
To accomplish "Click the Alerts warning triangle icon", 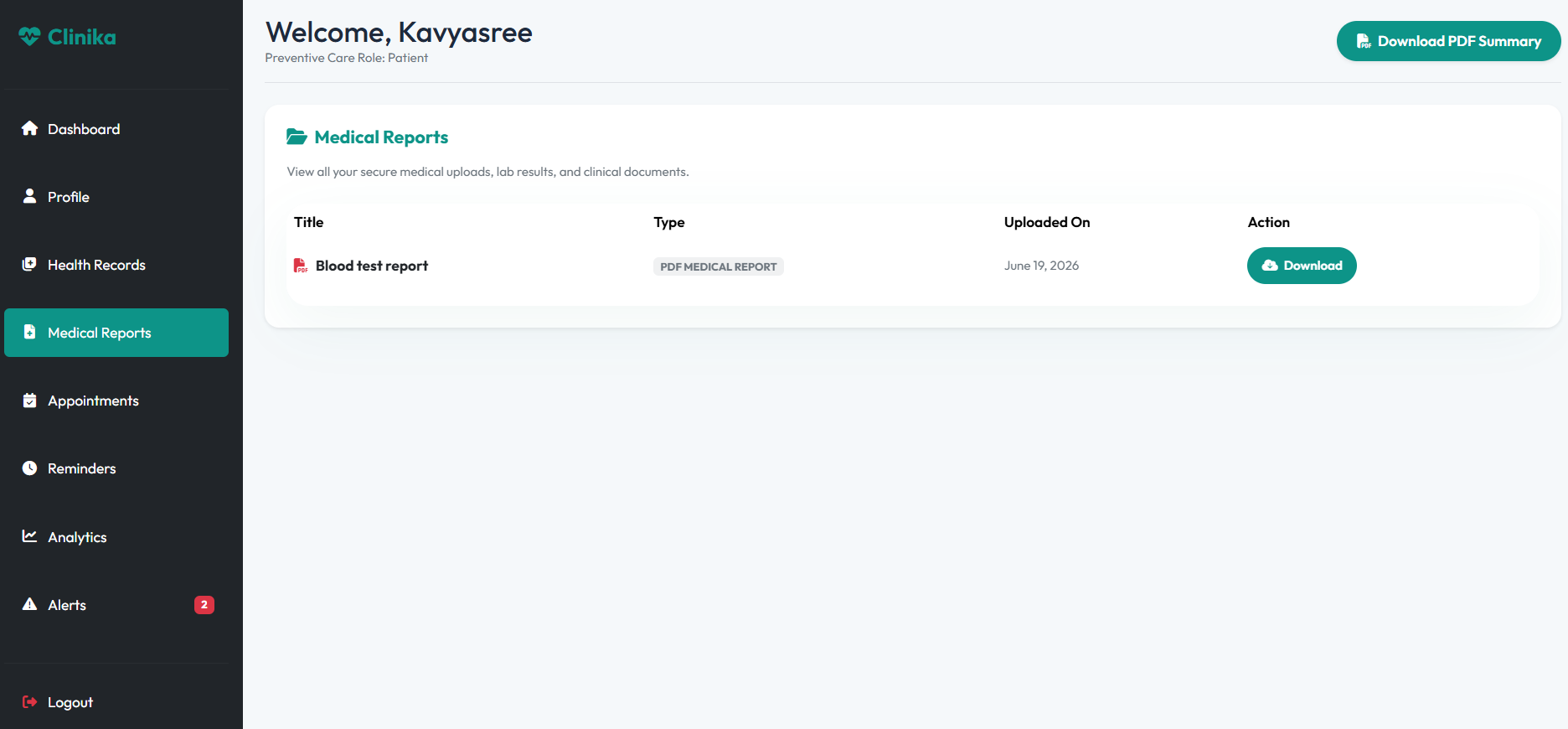I will tap(29, 604).
